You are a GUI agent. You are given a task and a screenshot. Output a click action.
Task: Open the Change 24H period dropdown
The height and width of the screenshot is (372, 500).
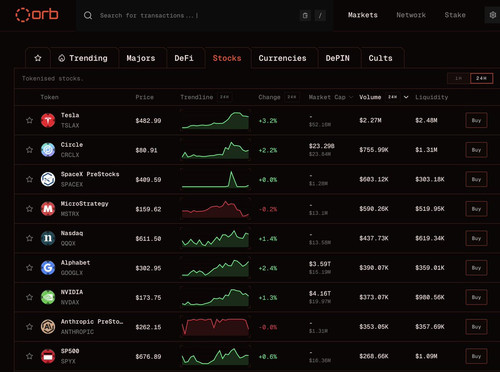[292, 97]
